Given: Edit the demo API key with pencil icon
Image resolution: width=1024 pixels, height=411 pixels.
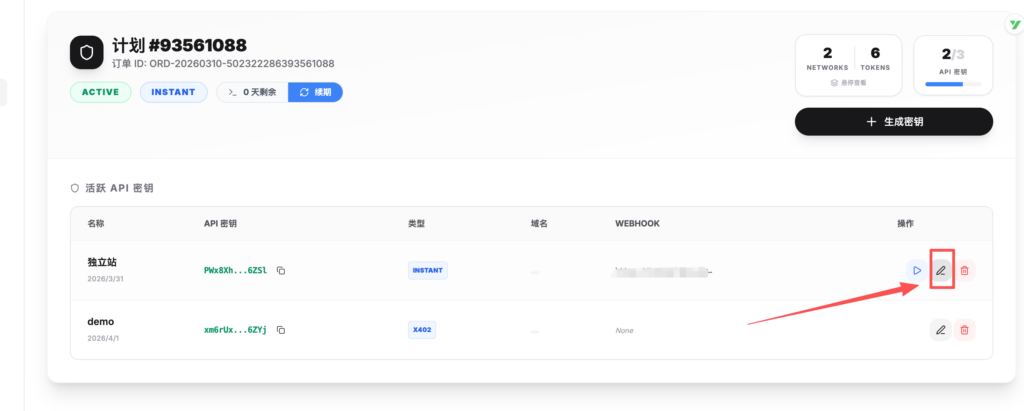Looking at the screenshot, I should click(x=940, y=329).
